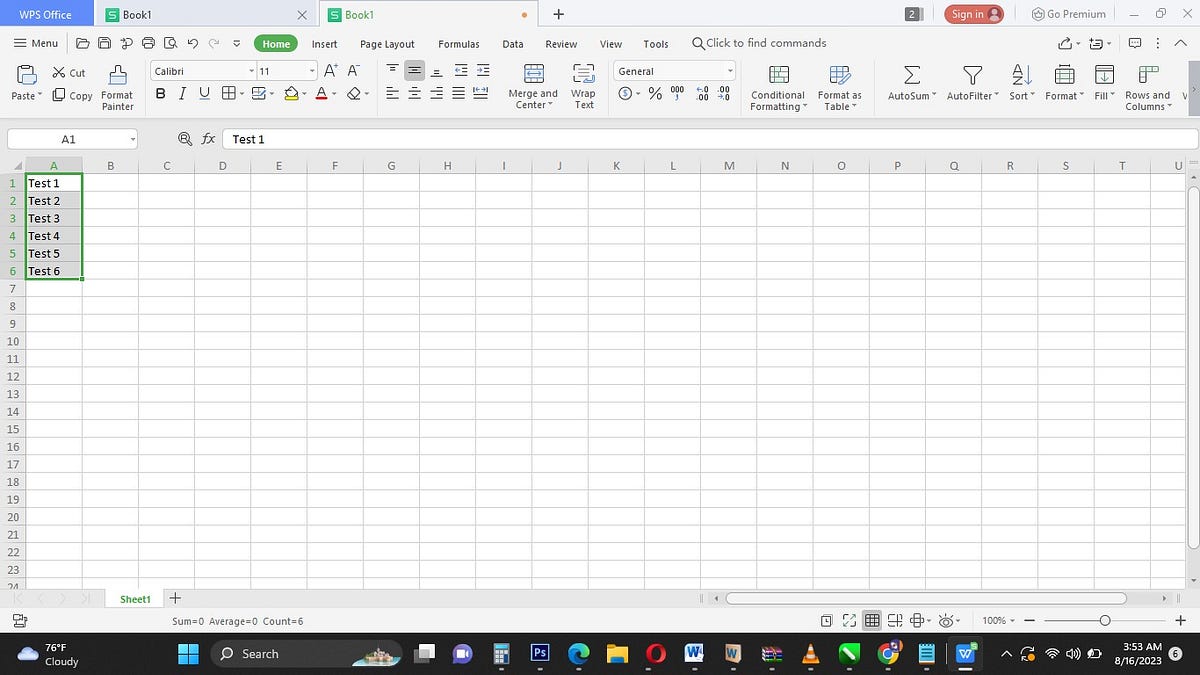Switch to the Formulas ribbon tab
The width and height of the screenshot is (1200, 675).
click(x=459, y=44)
